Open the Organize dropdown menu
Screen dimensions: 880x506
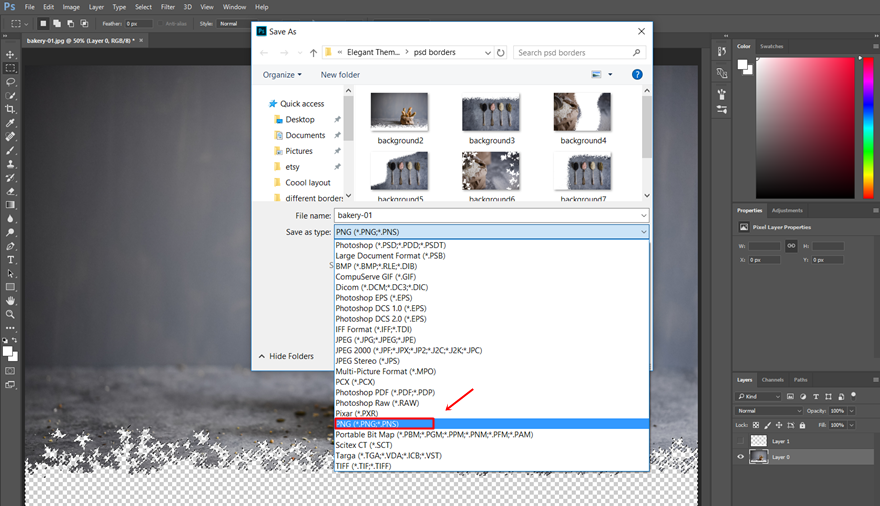pos(282,75)
